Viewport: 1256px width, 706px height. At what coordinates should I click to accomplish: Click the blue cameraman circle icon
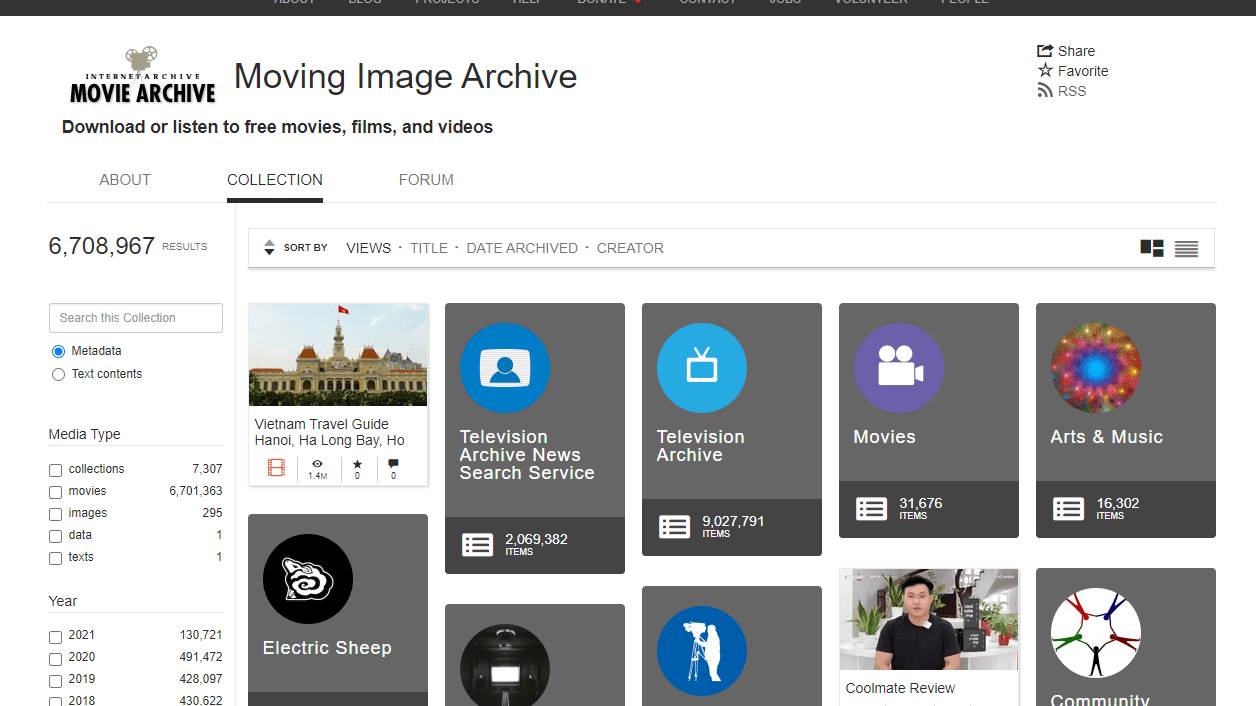tap(702, 651)
